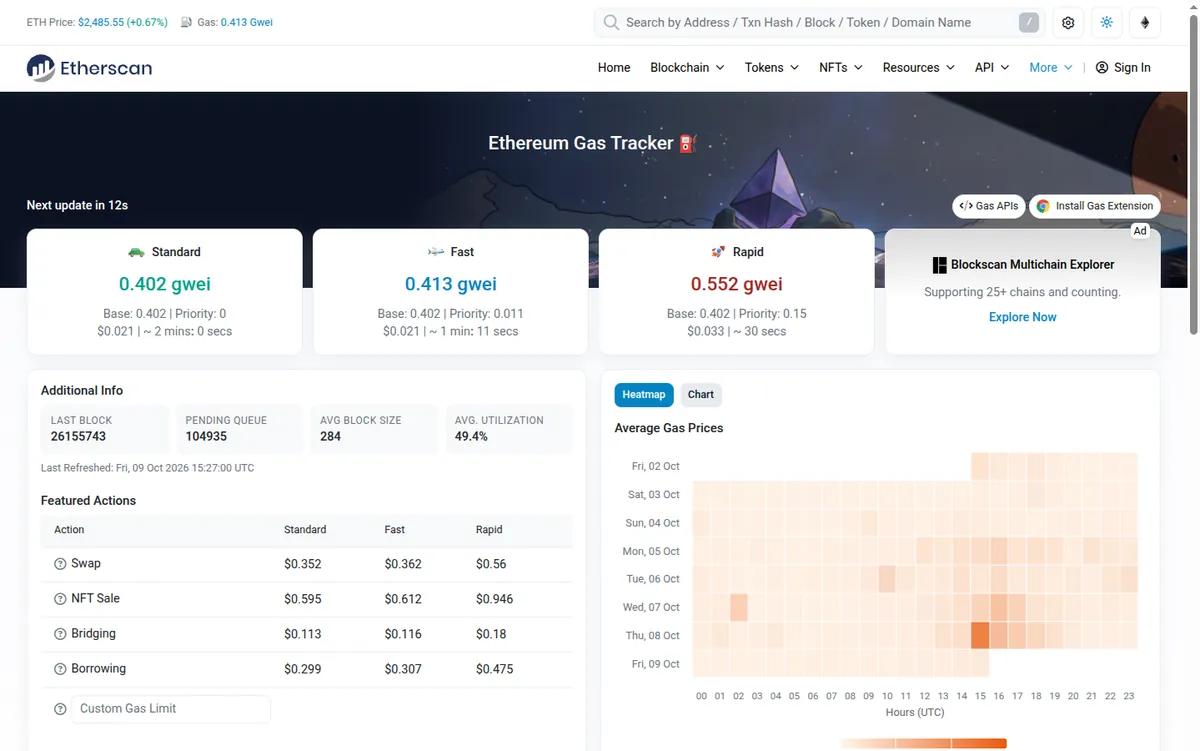The height and width of the screenshot is (751, 1200).
Task: Click the avg block size value 284
Action: click(x=330, y=437)
